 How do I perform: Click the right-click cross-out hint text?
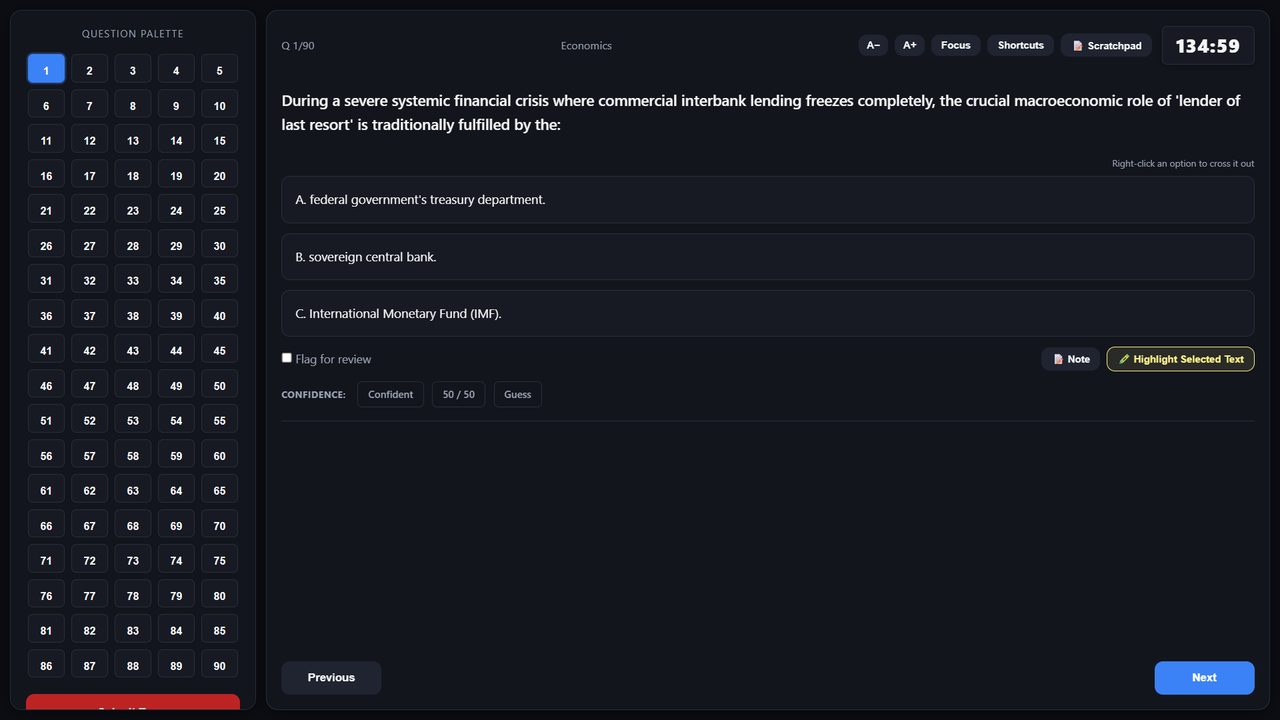tap(1183, 163)
